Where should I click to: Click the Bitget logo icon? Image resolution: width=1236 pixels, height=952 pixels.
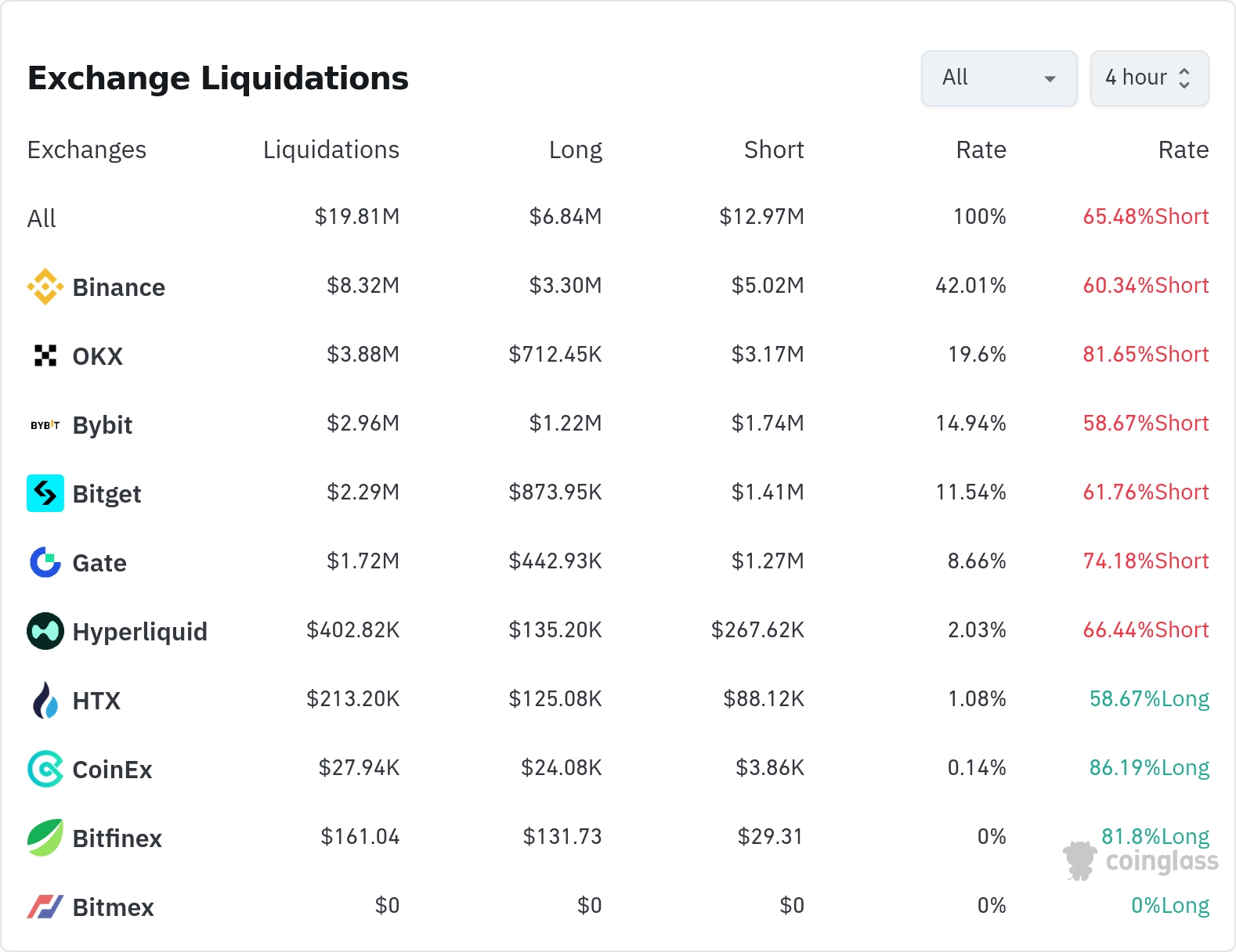pos(45,493)
